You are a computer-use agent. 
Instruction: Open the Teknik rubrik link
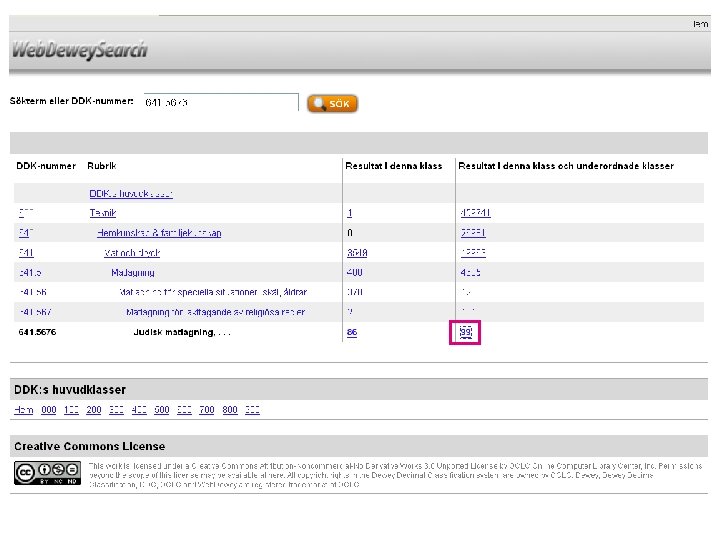tap(103, 213)
